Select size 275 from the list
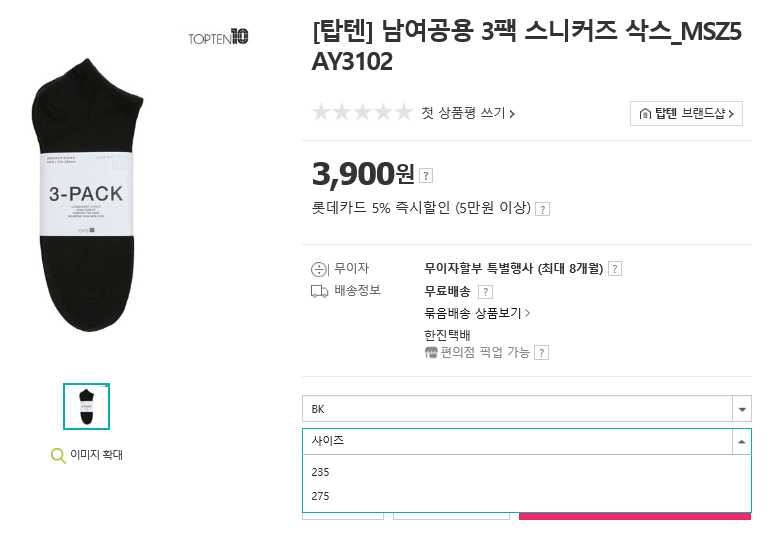Screen dimensions: 772x533 [526, 496]
